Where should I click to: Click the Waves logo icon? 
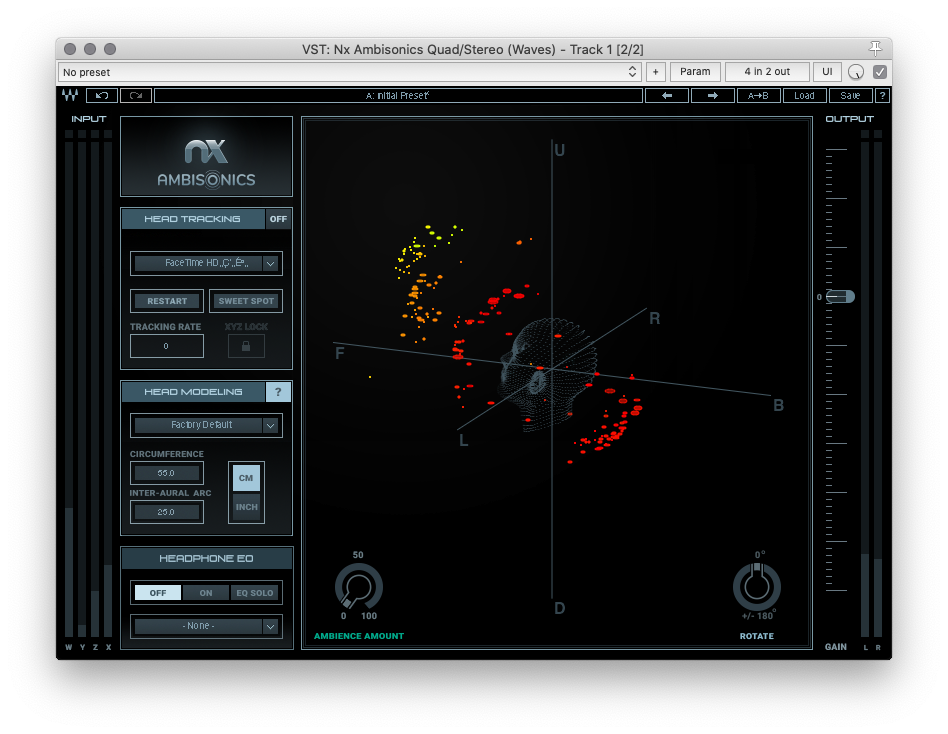[70, 95]
